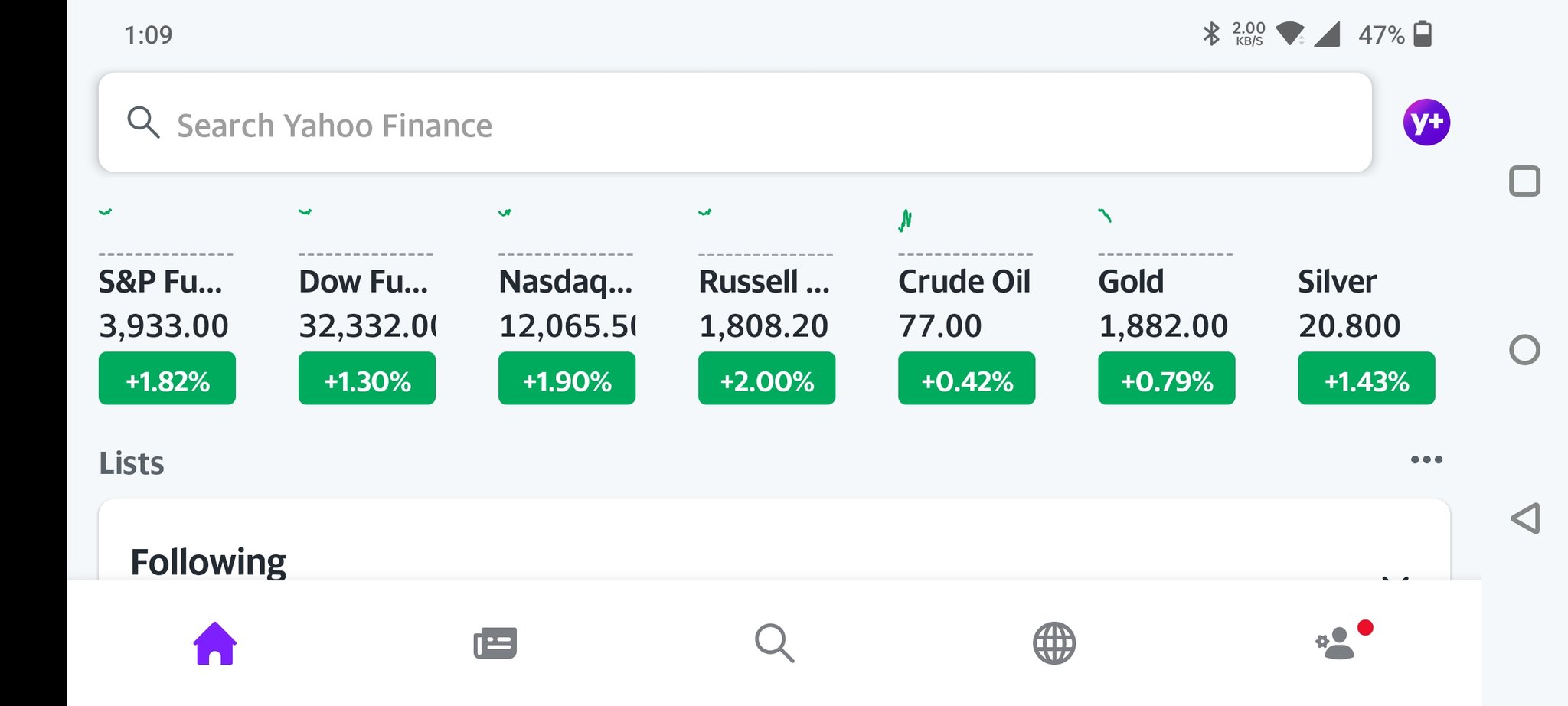This screenshot has height=706, width=1568.
Task: Open the Lists three-dot overflow menu
Action: click(x=1426, y=459)
